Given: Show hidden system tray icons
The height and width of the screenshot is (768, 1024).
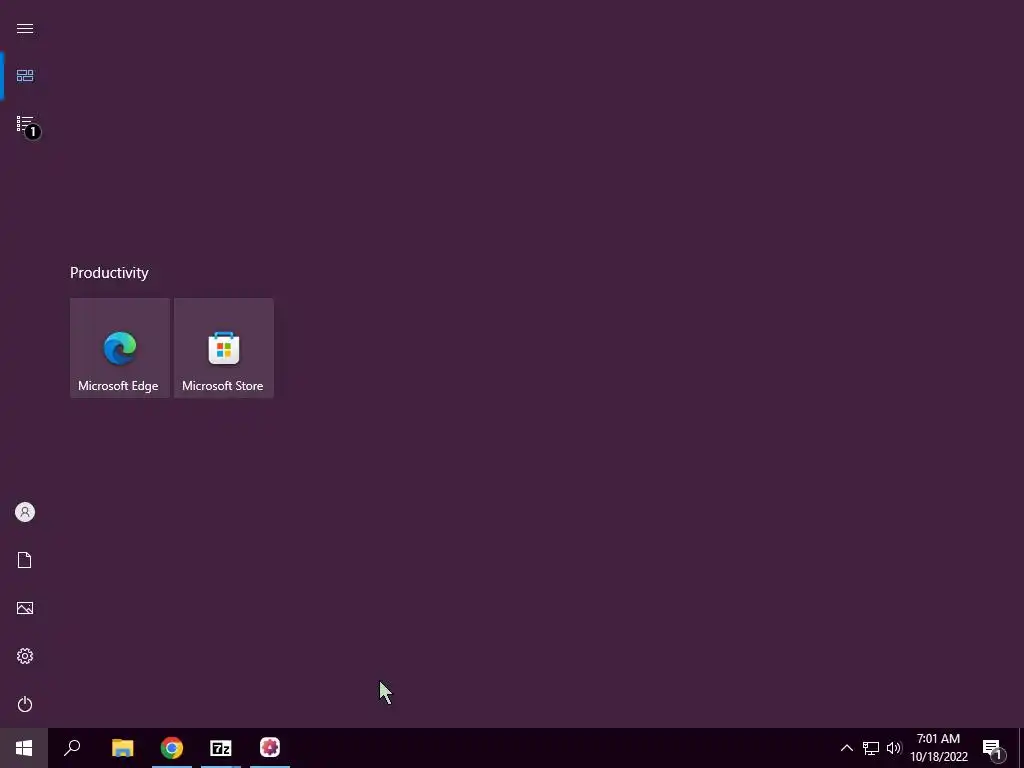Looking at the screenshot, I should [846, 748].
